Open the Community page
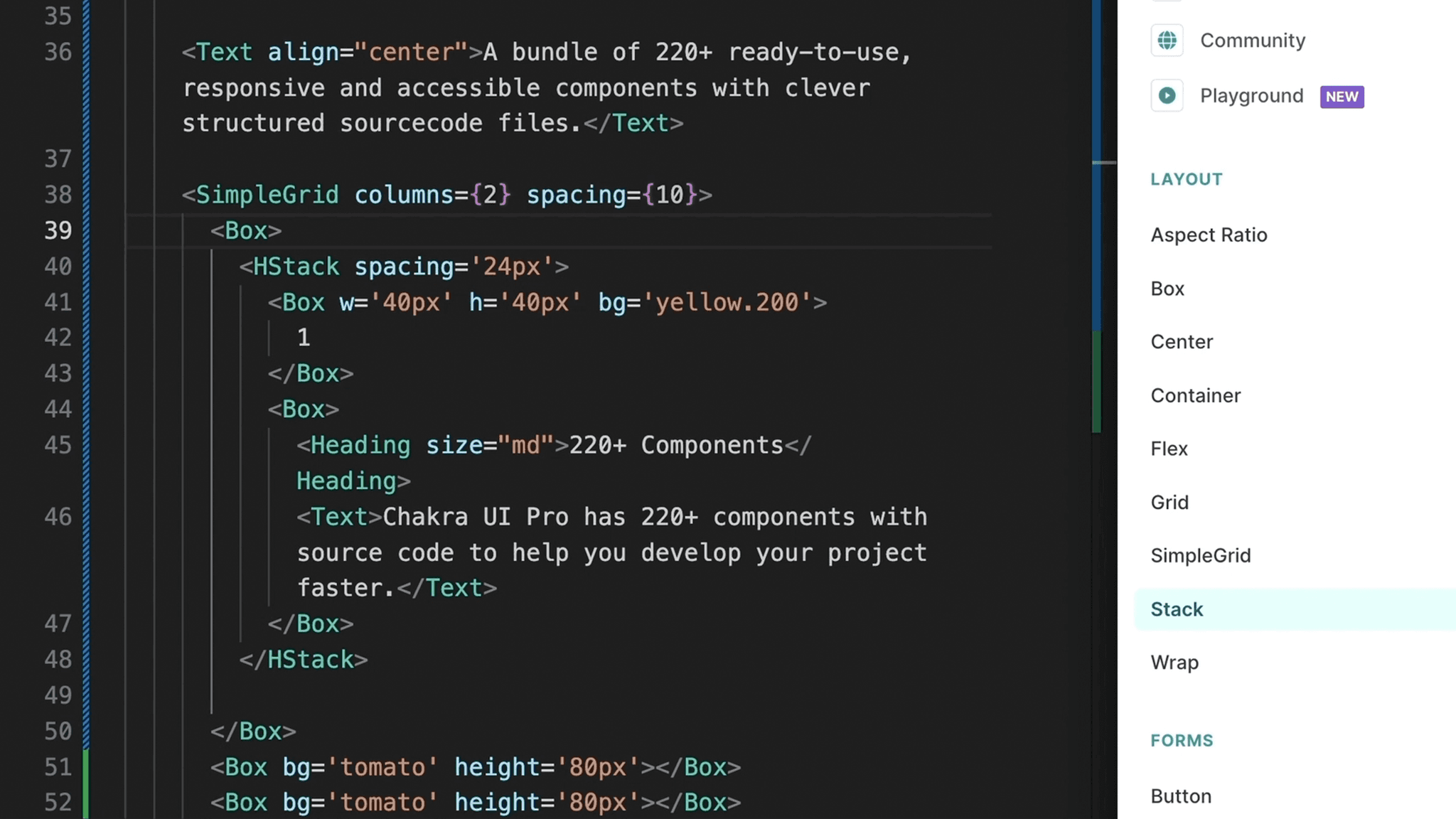The height and width of the screenshot is (819, 1456). [1252, 41]
